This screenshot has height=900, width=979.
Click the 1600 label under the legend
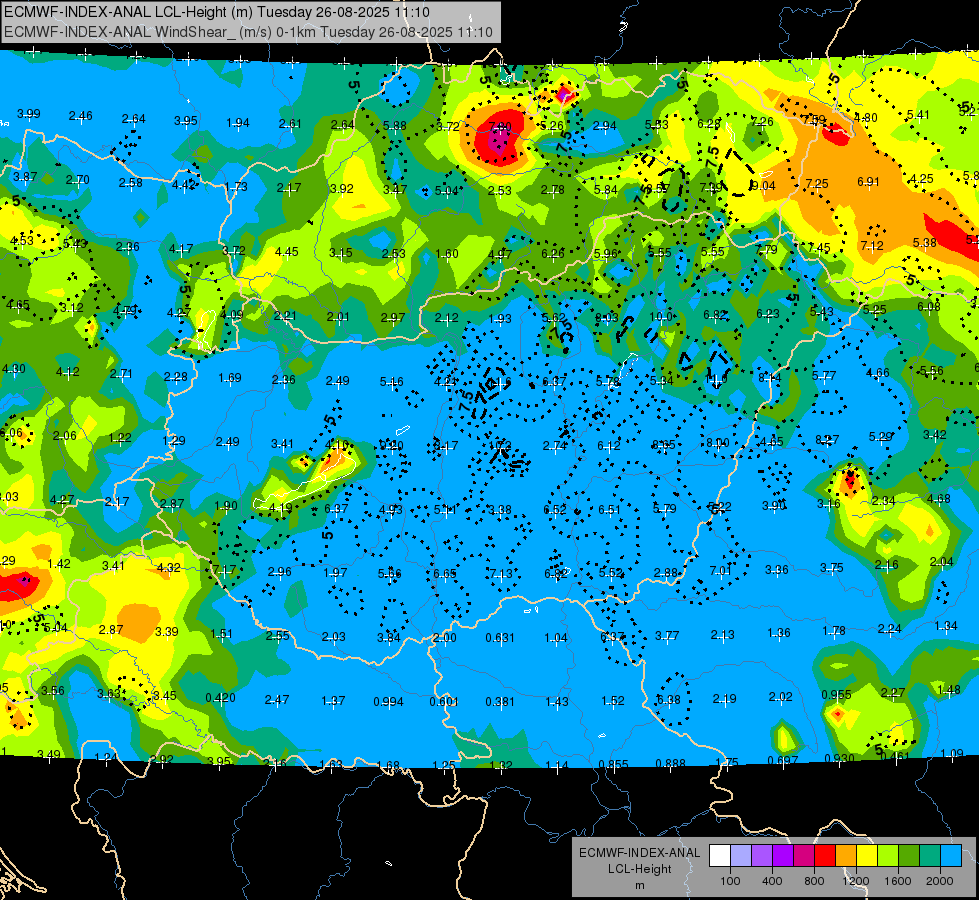[898, 881]
